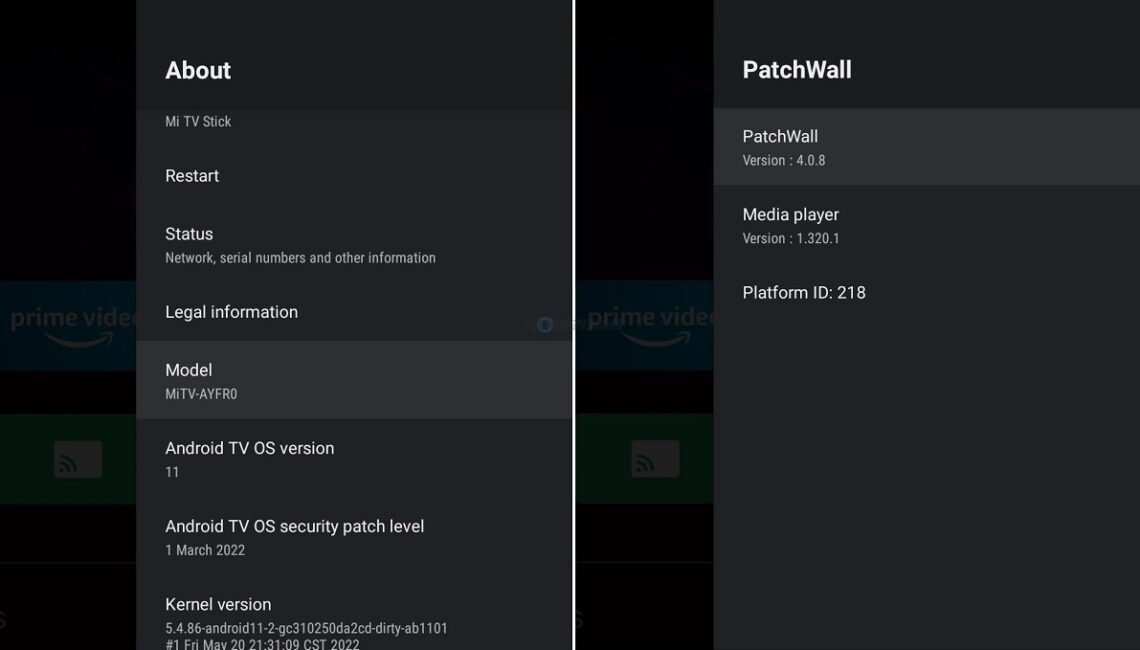
Task: Open prime video tile left of PatchWall panel
Action: [646, 325]
